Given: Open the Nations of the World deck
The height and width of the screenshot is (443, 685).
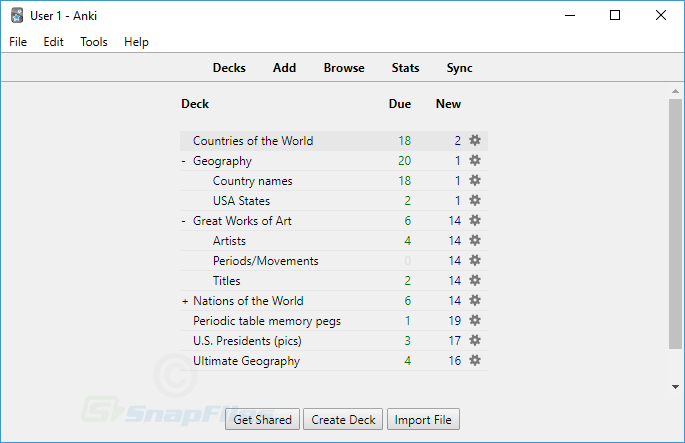Looking at the screenshot, I should pos(248,301).
